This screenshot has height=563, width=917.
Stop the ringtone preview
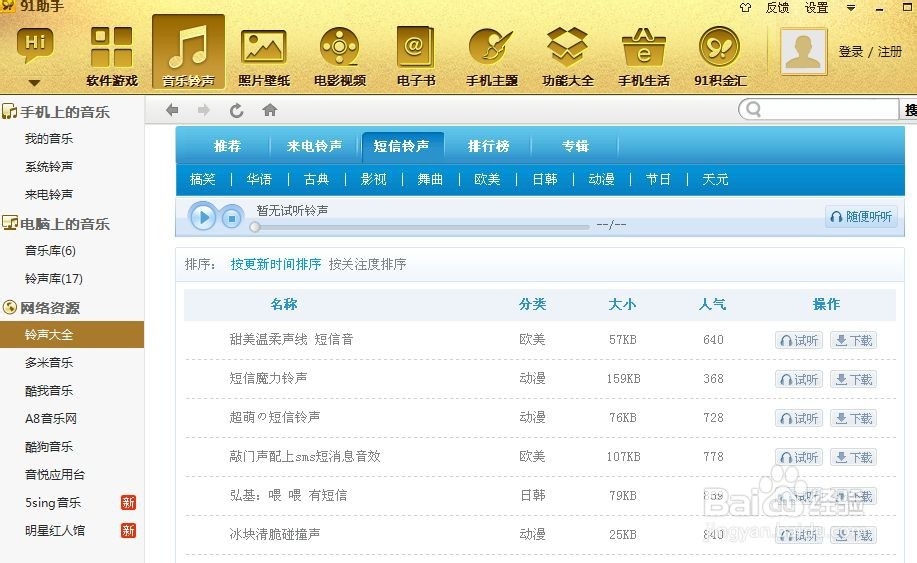coord(232,219)
